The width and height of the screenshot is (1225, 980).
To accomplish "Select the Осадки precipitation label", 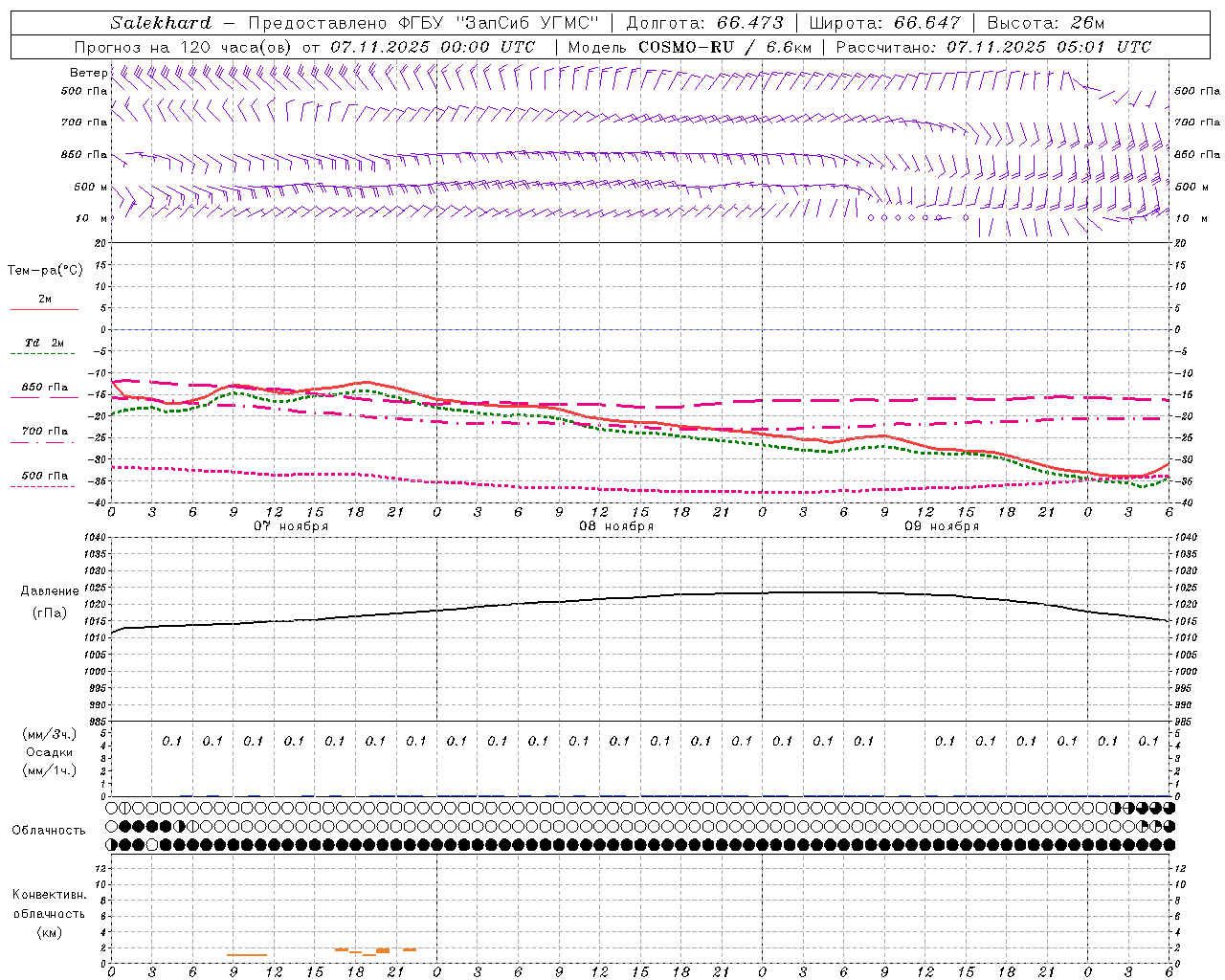I will click(x=49, y=752).
